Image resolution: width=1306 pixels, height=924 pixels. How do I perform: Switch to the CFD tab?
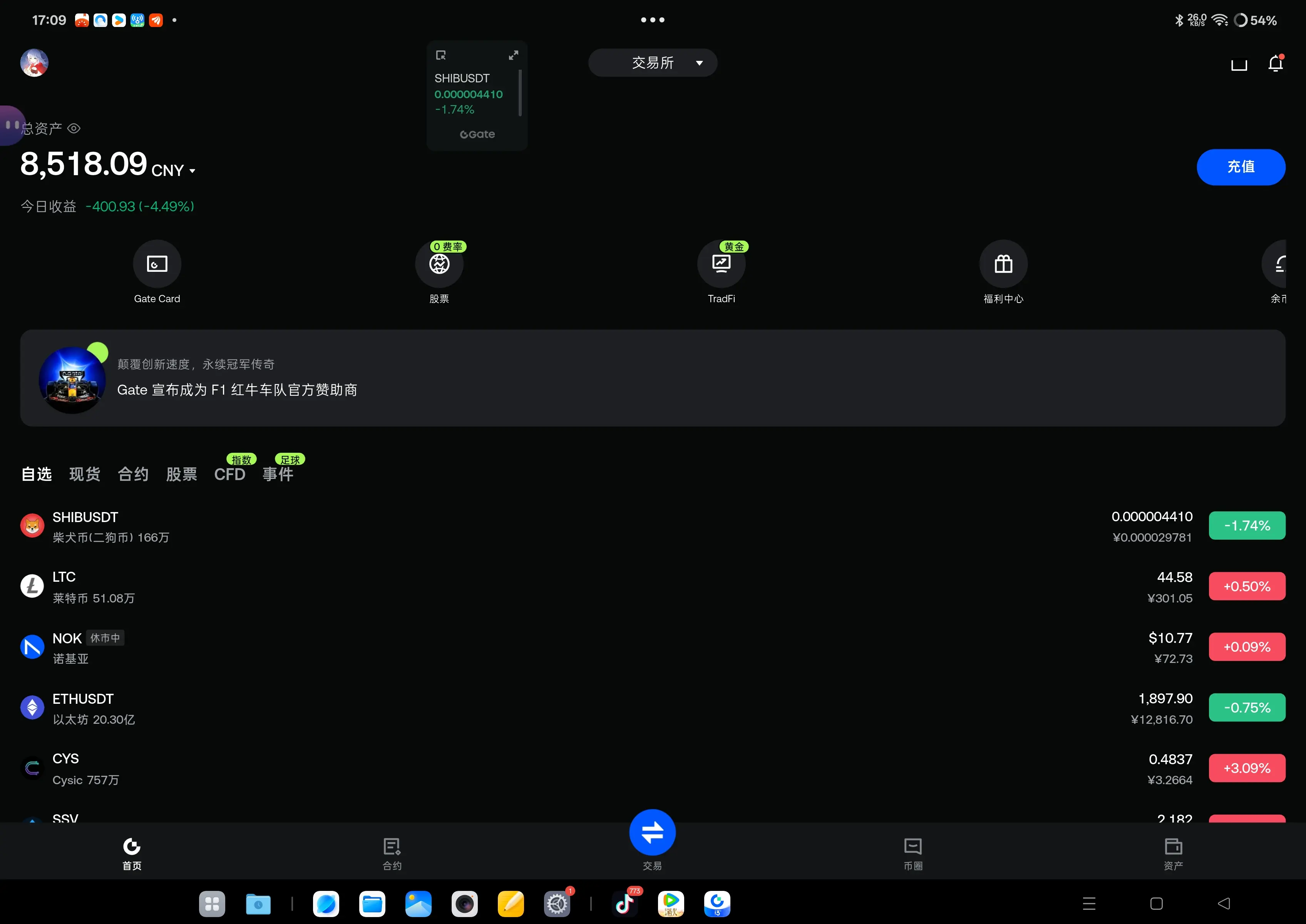pyautogui.click(x=230, y=474)
